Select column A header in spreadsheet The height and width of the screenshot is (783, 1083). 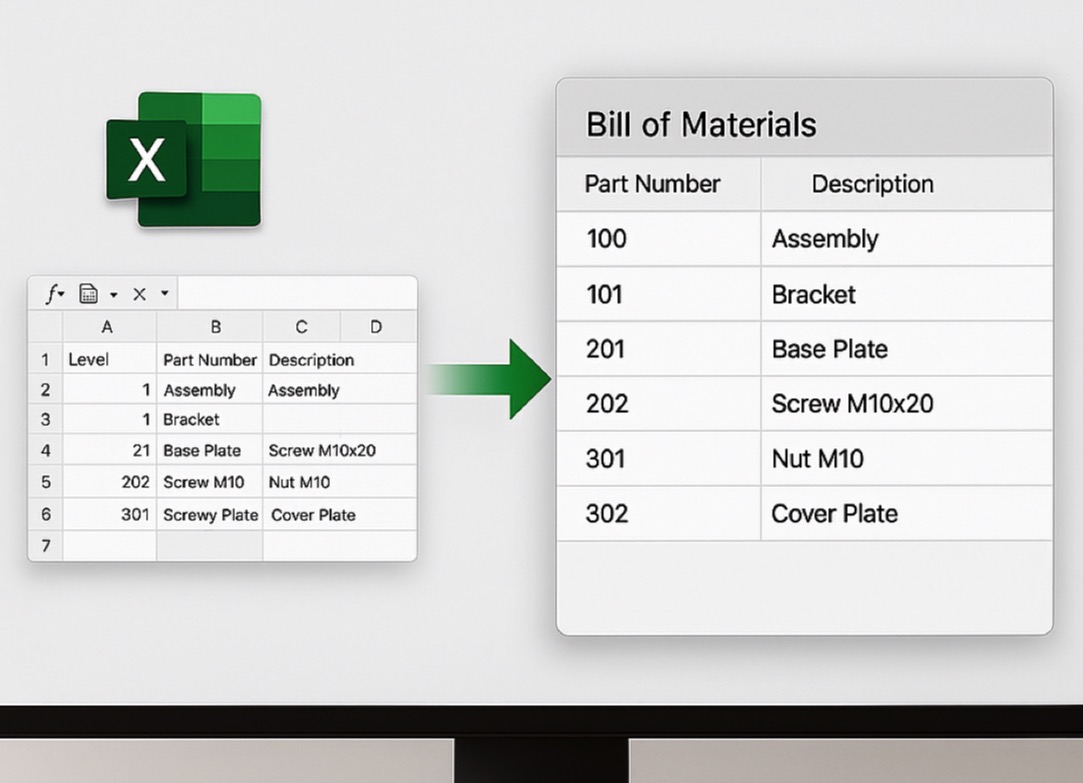tap(108, 327)
